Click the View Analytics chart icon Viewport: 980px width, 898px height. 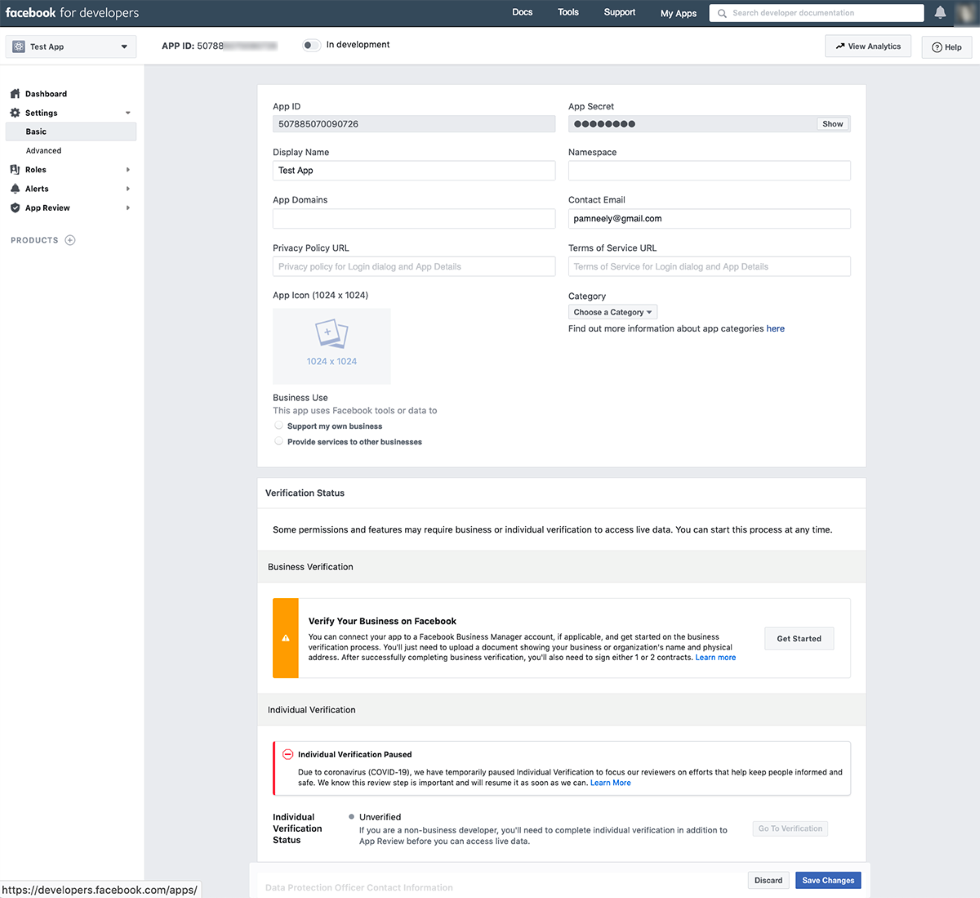click(840, 46)
